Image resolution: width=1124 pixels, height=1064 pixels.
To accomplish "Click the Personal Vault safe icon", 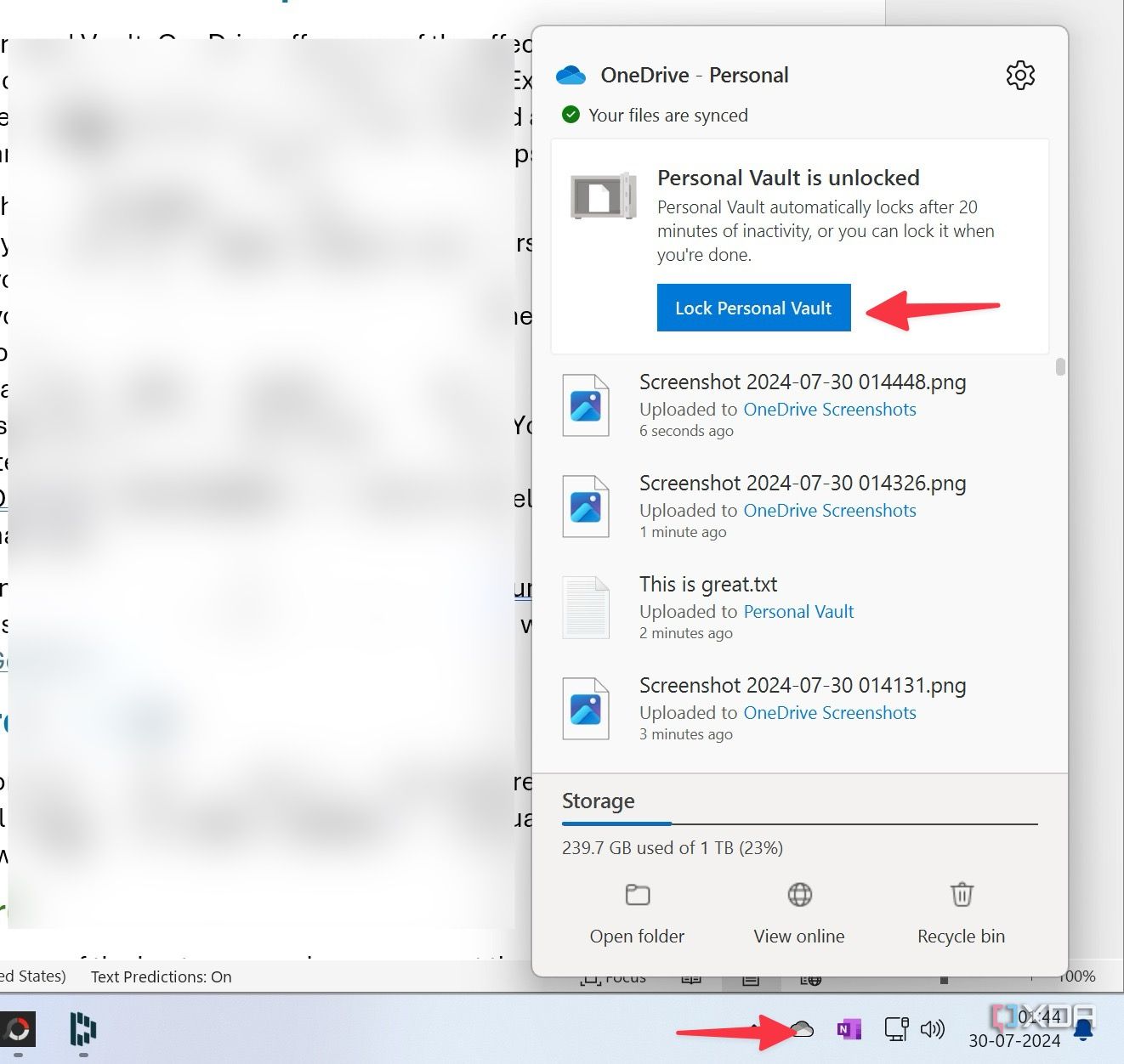I will [x=604, y=196].
